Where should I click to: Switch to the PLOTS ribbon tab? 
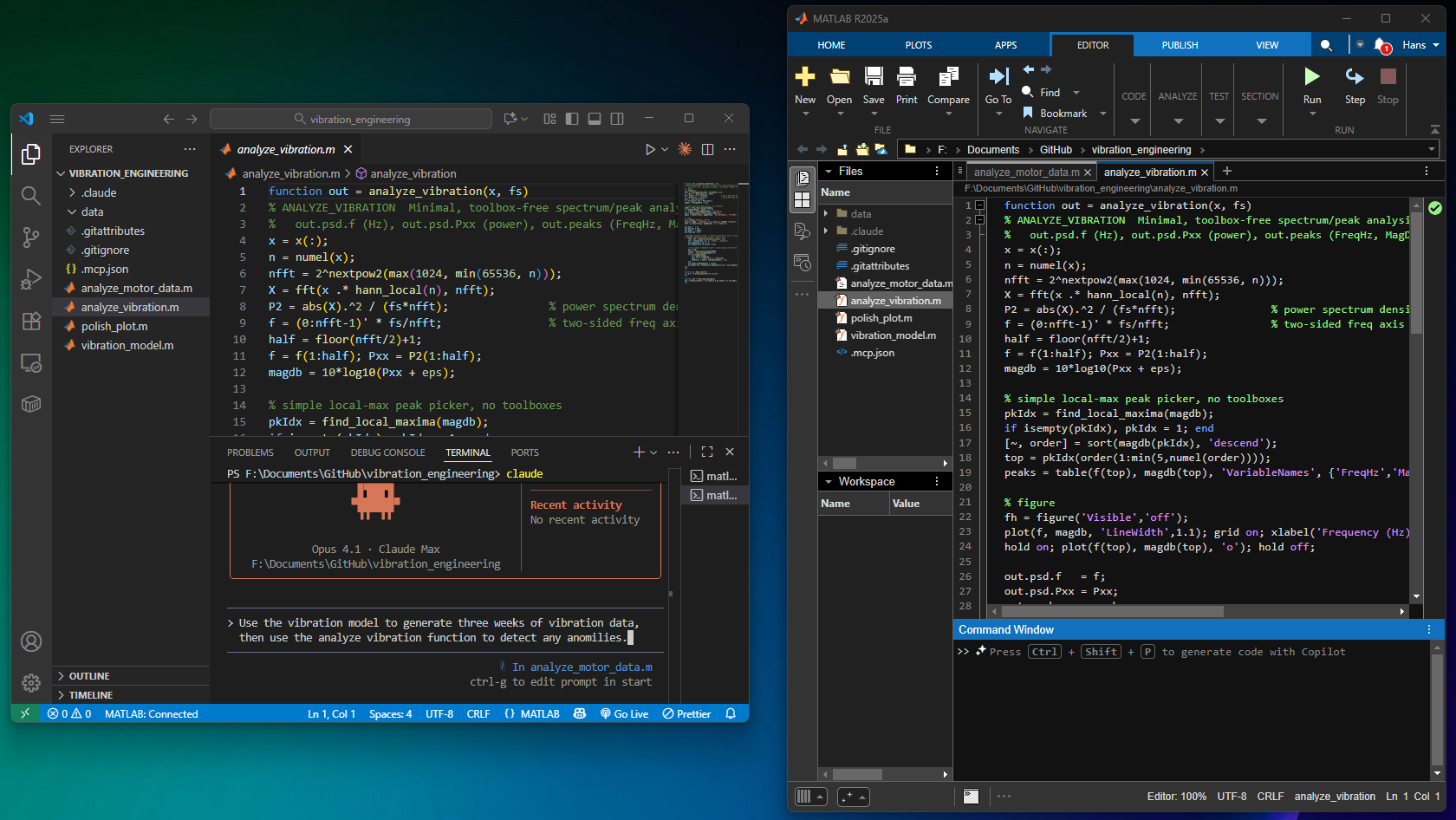[919, 45]
